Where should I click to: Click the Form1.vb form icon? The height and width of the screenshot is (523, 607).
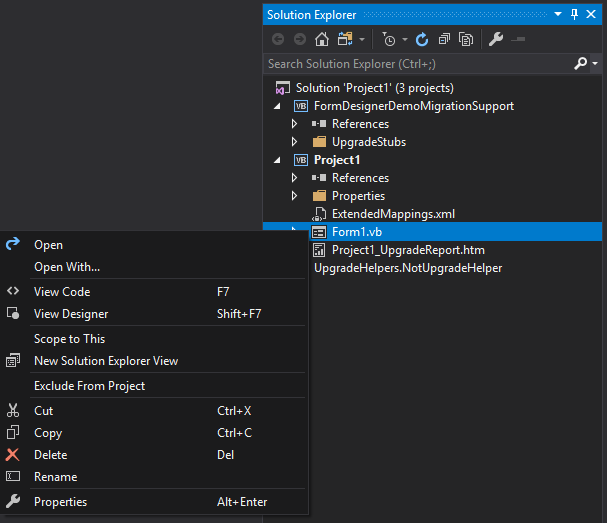319,232
